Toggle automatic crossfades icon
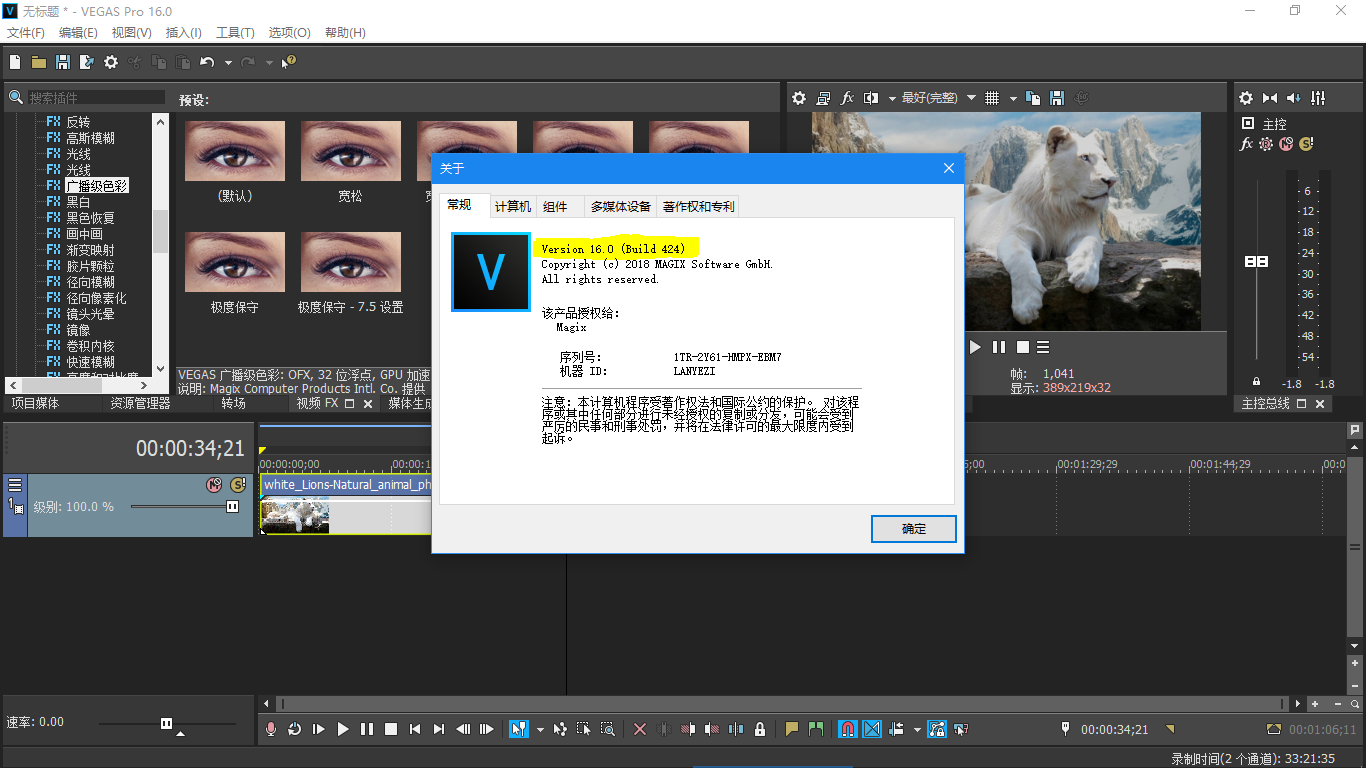Image resolution: width=1366 pixels, height=768 pixels. click(871, 729)
